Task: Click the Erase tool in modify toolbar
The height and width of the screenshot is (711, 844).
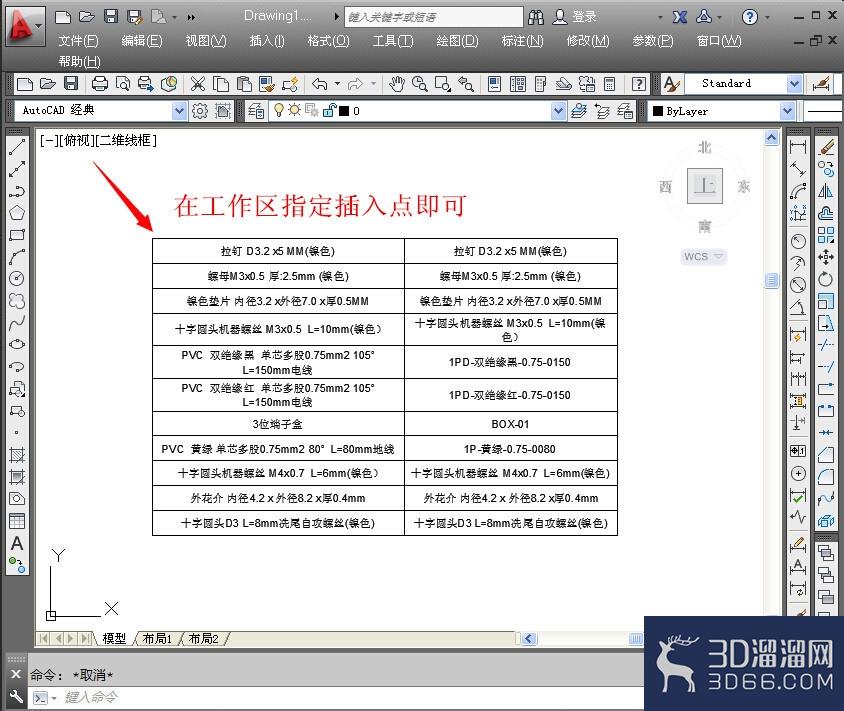Action: [x=825, y=146]
